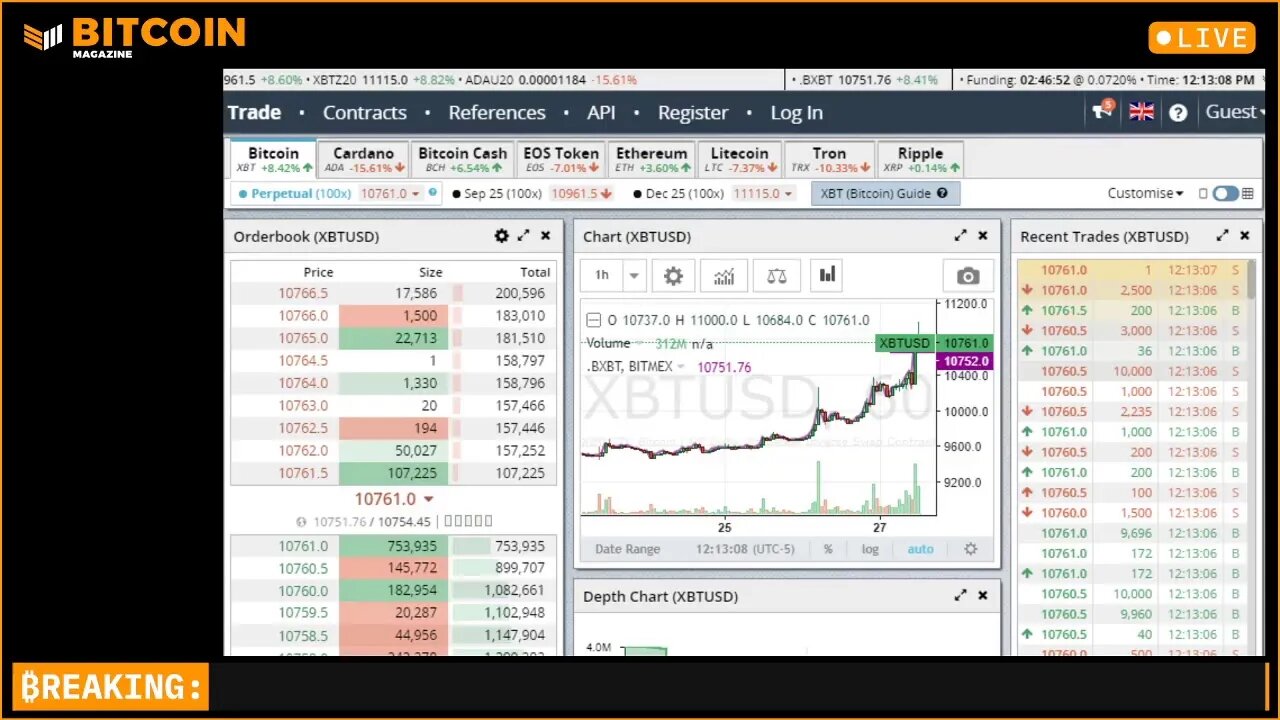Open the API menu

point(601,113)
